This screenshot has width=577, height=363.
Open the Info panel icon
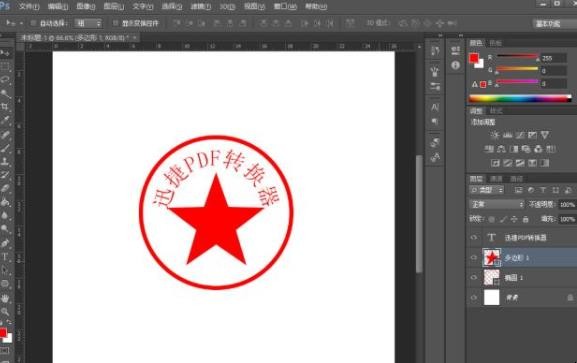(456, 65)
